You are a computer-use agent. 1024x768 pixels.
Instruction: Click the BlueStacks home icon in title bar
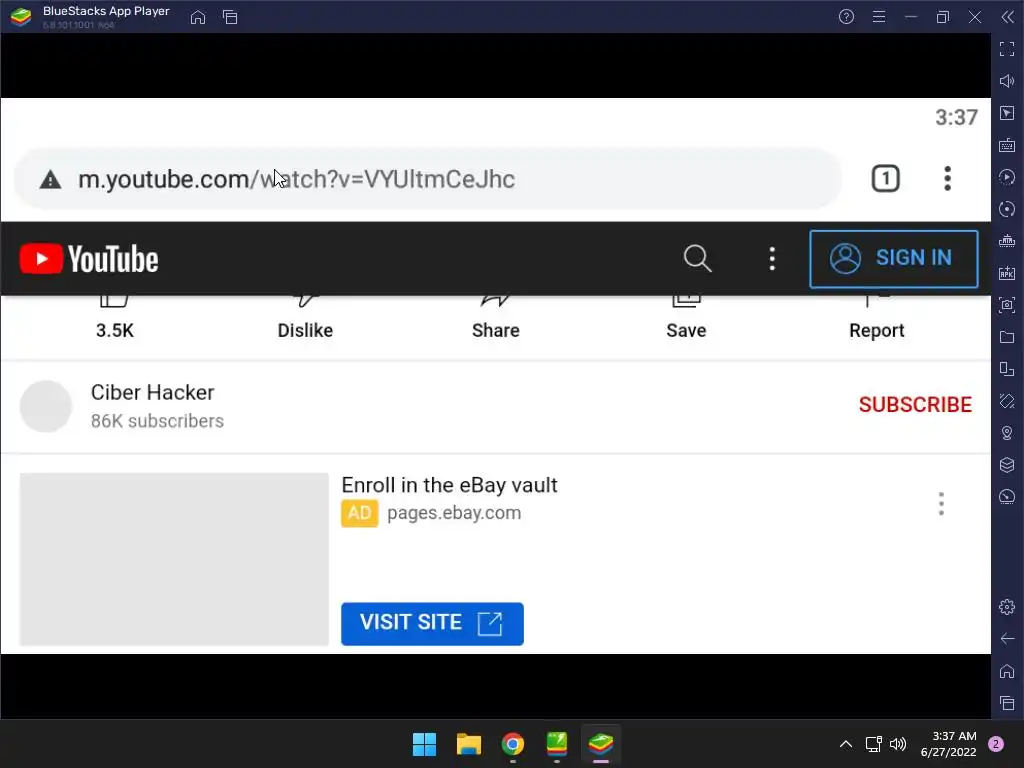pyautogui.click(x=198, y=17)
